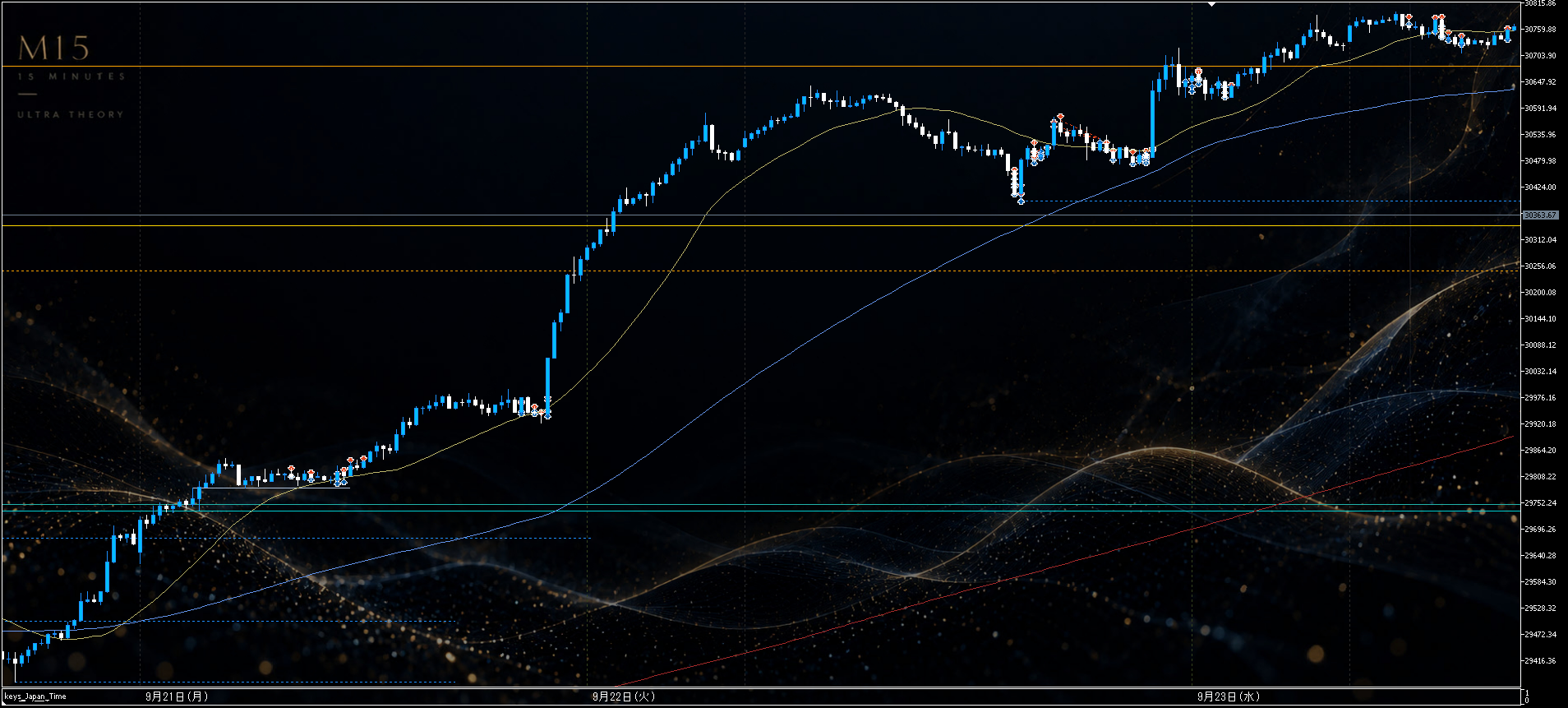Click the 29808.22 price axis label

click(x=1540, y=477)
